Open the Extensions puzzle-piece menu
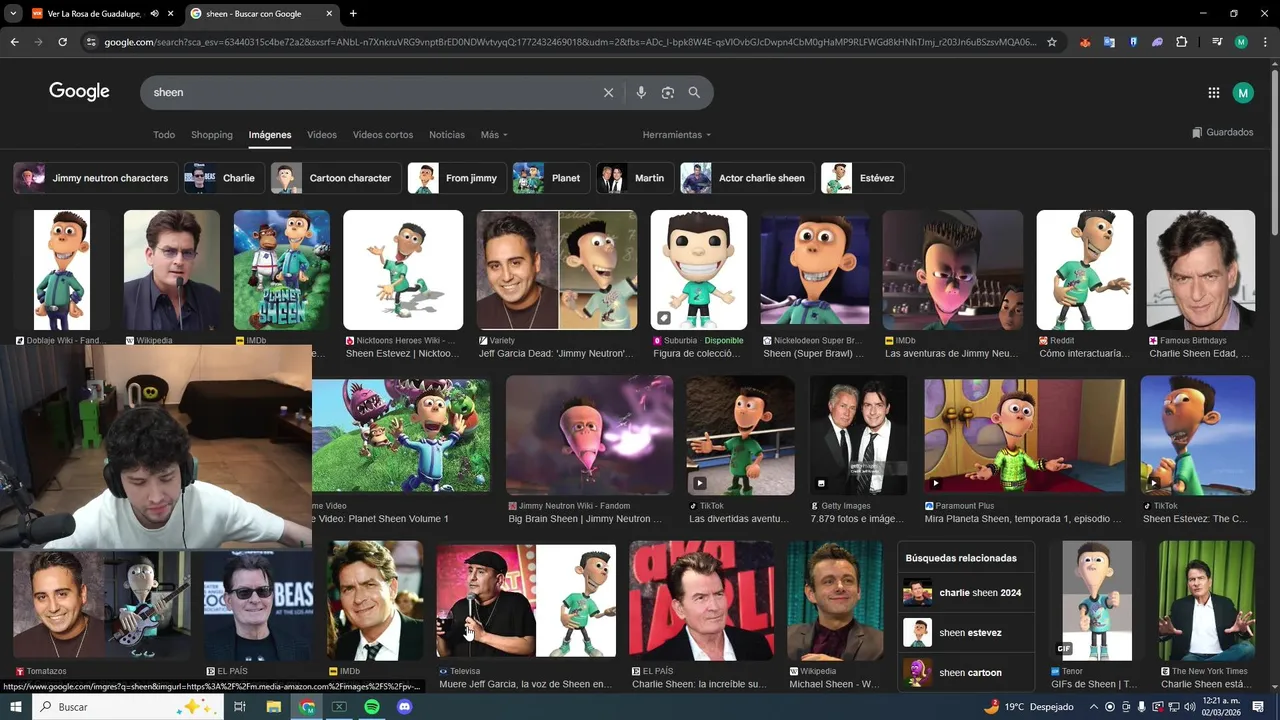 point(1182,42)
